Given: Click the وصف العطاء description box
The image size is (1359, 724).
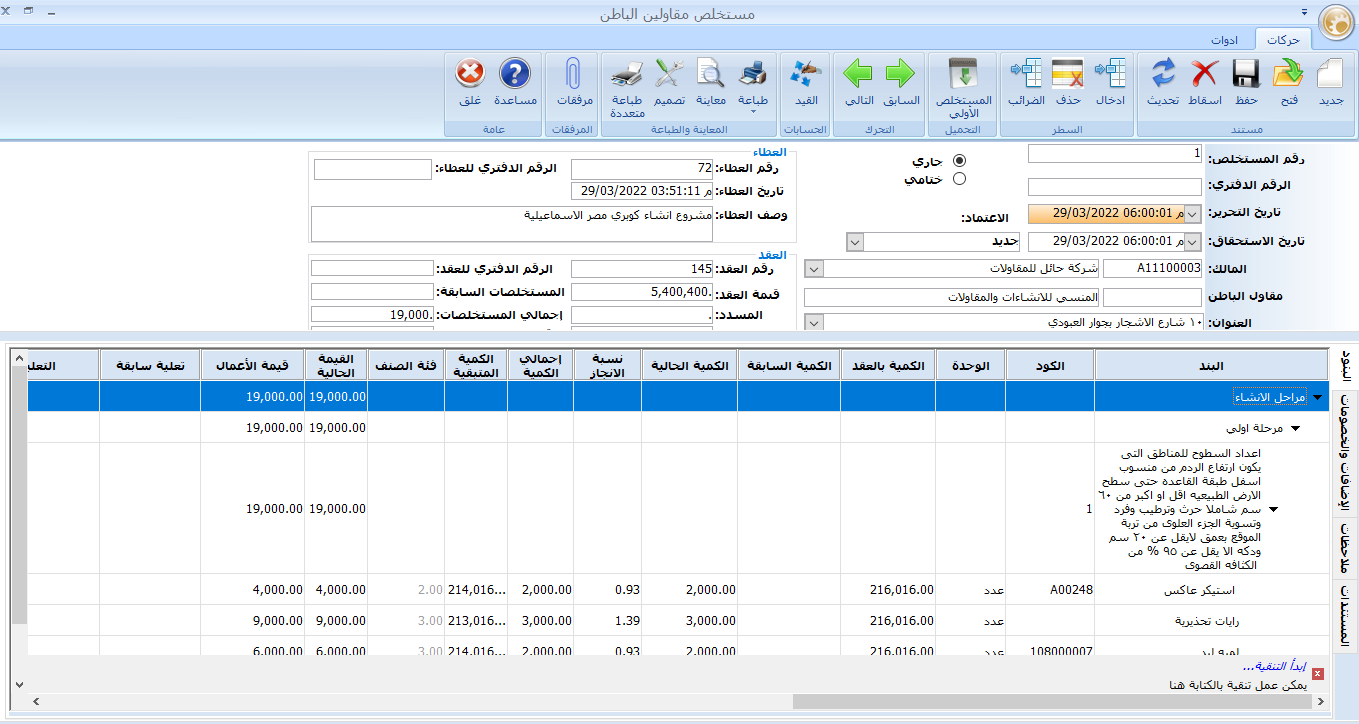Looking at the screenshot, I should [x=512, y=224].
